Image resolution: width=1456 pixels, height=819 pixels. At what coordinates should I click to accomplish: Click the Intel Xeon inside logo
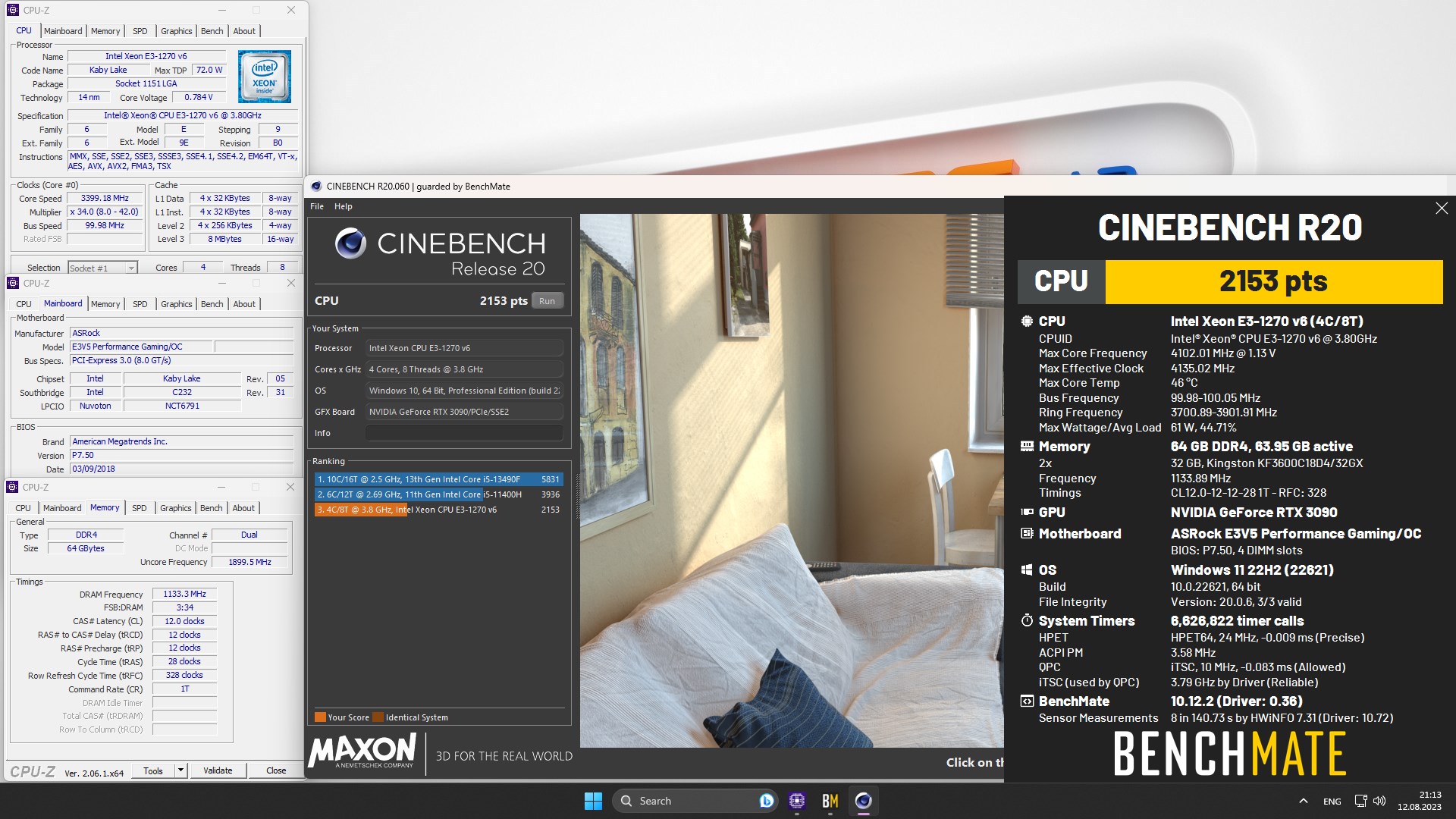[x=264, y=77]
